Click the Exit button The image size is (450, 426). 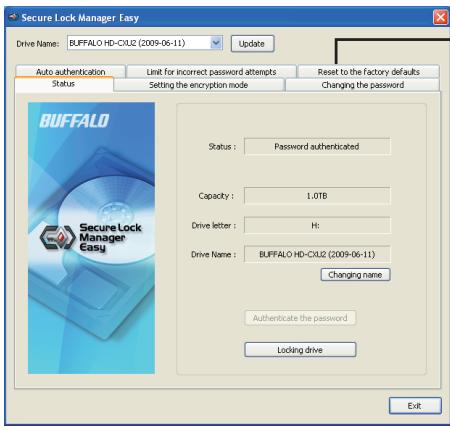415,406
